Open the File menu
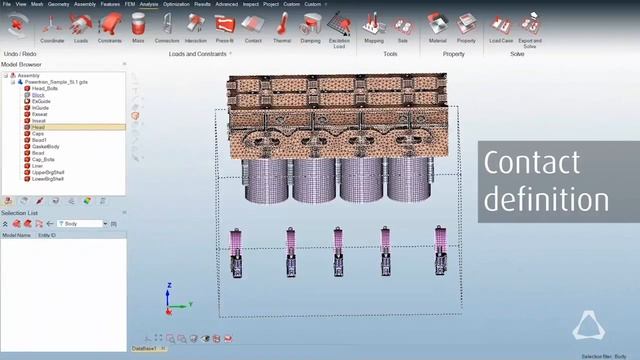The image size is (640, 360). pyautogui.click(x=7, y=4)
